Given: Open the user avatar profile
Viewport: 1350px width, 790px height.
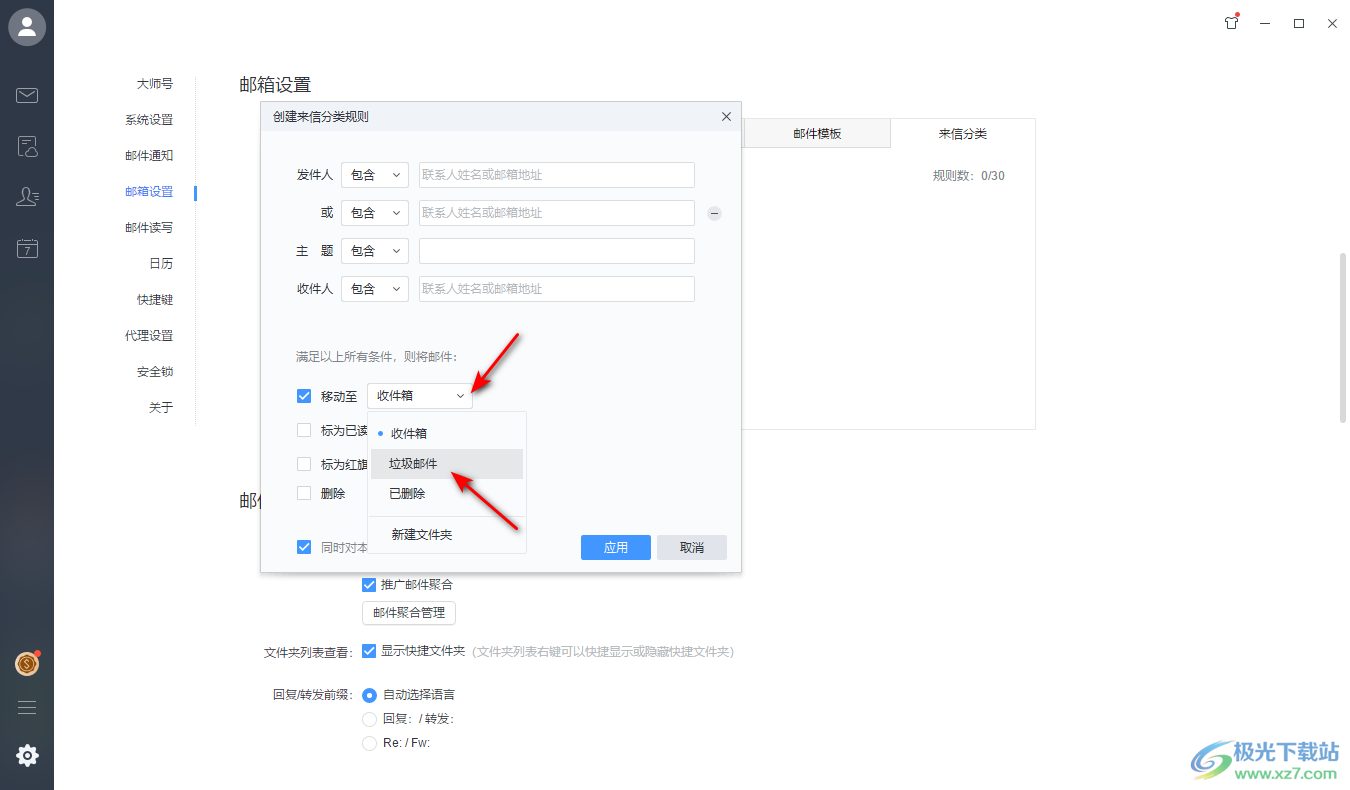Looking at the screenshot, I should point(27,27).
